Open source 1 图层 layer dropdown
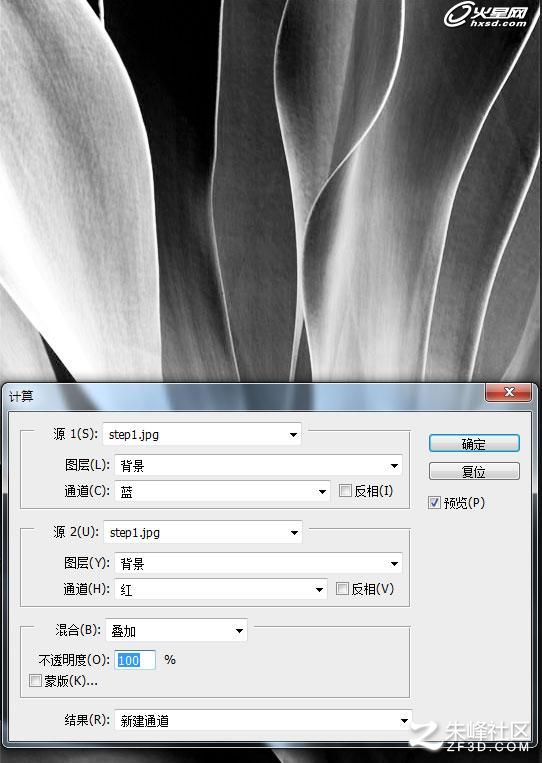Viewport: 542px width, 763px height. 258,466
